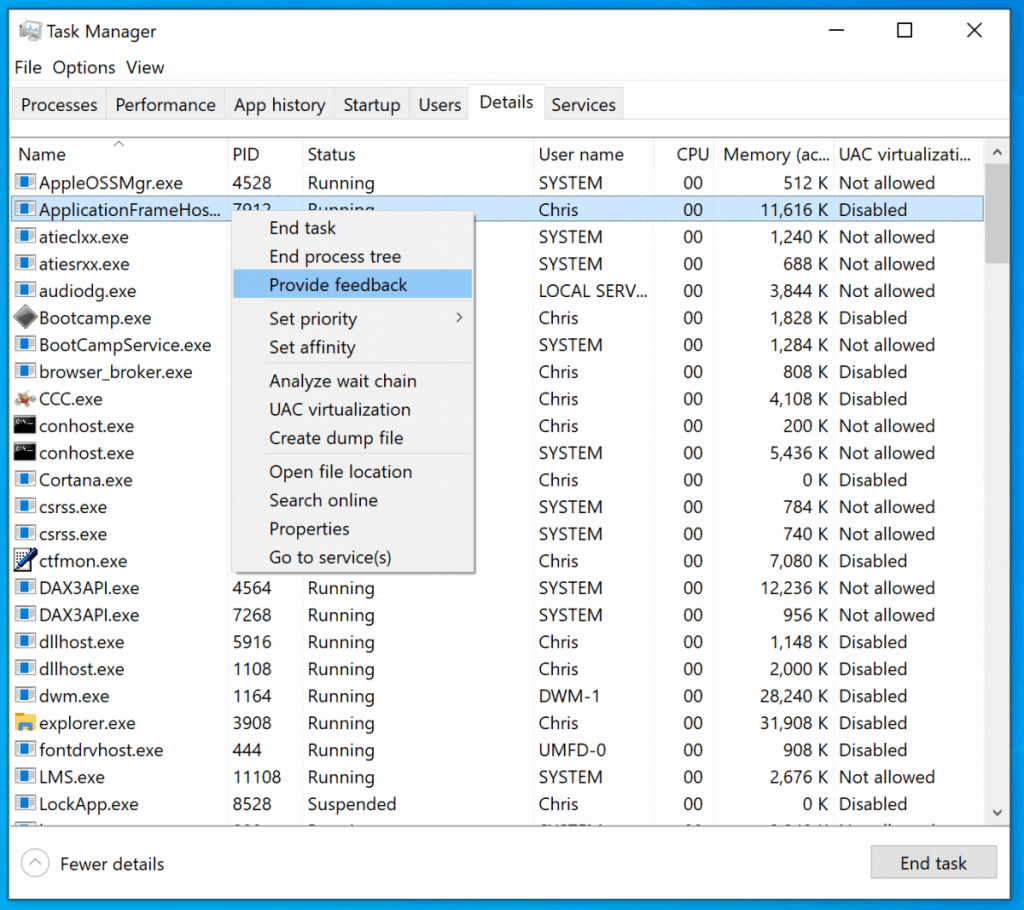Click the 31,908 K memory value

793,723
